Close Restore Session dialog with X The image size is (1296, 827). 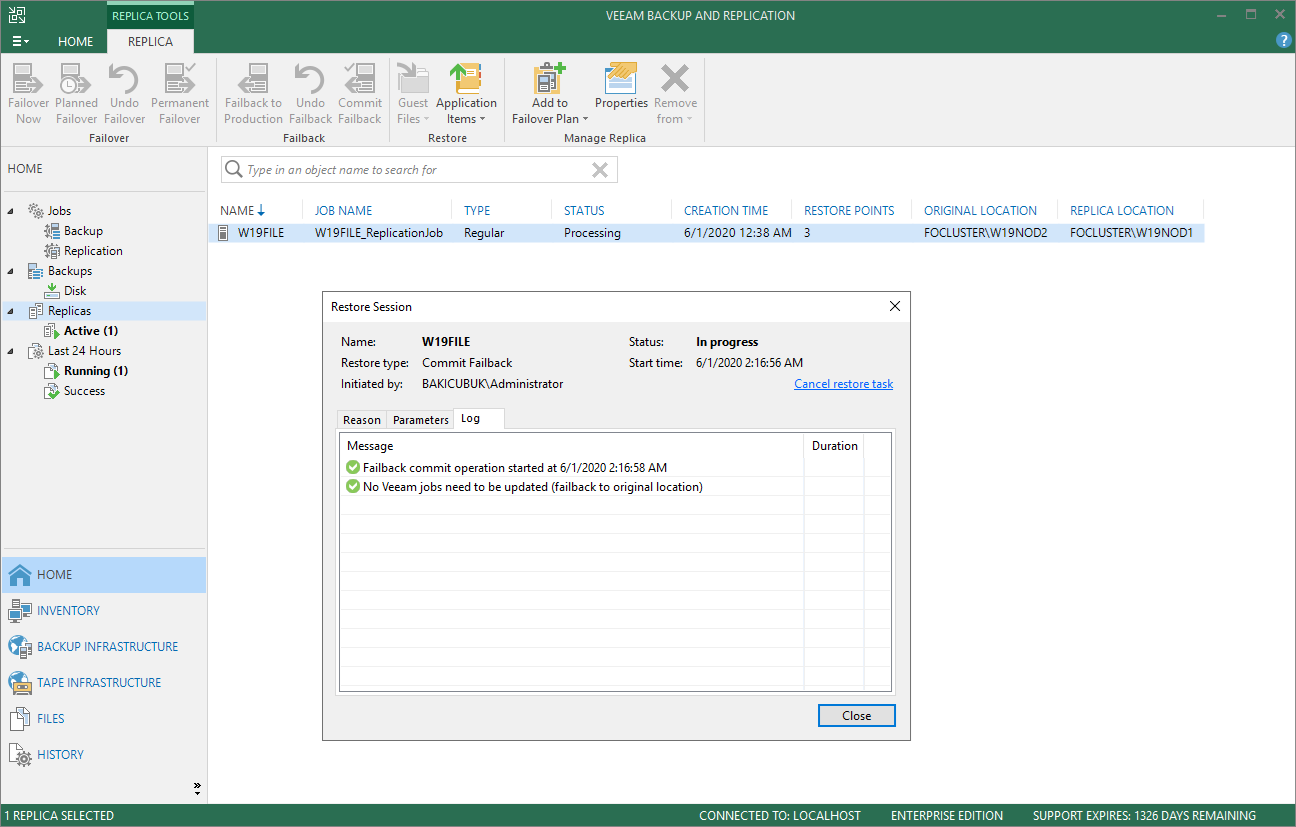tap(895, 306)
